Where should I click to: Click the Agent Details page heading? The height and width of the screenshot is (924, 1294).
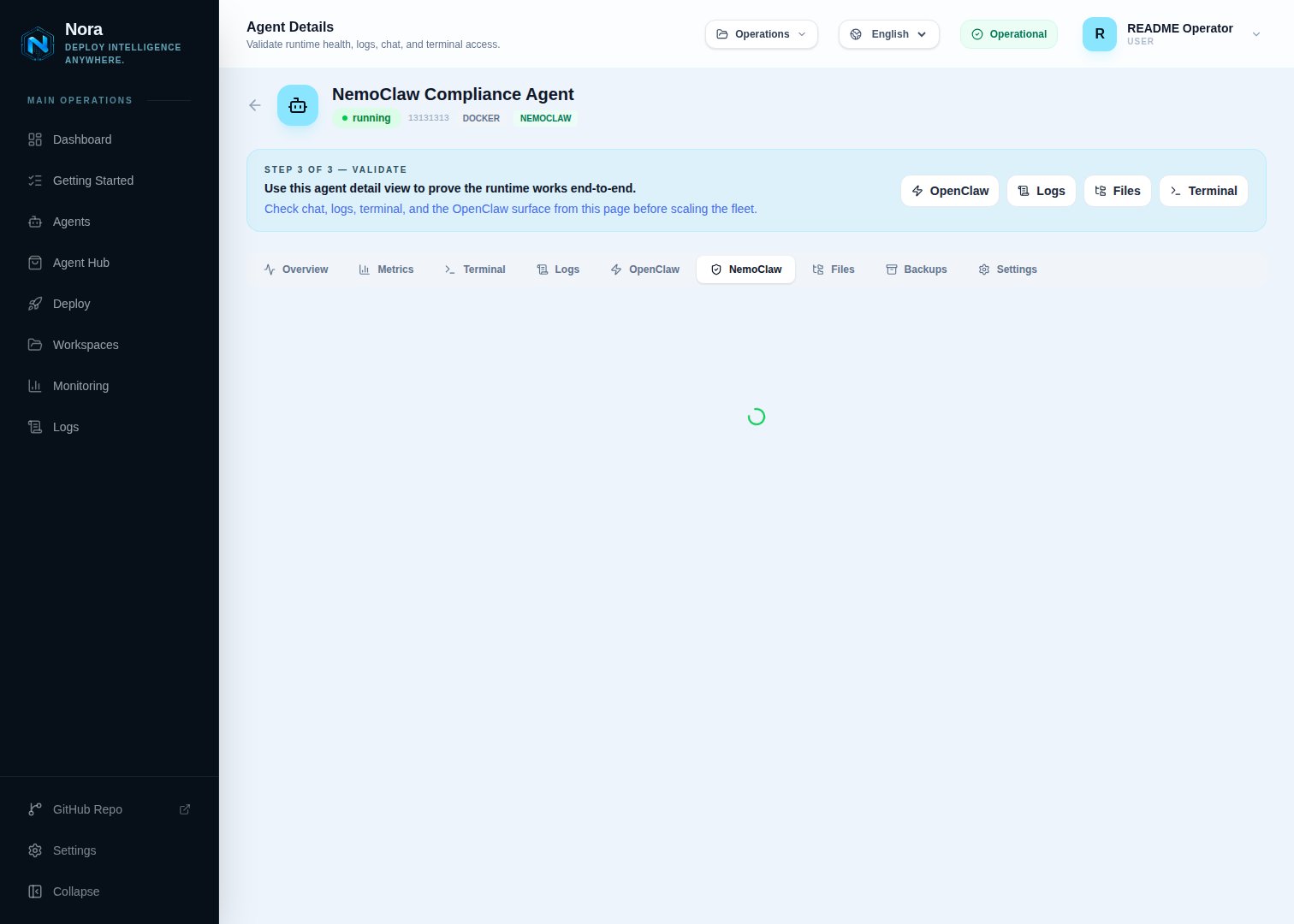click(290, 27)
